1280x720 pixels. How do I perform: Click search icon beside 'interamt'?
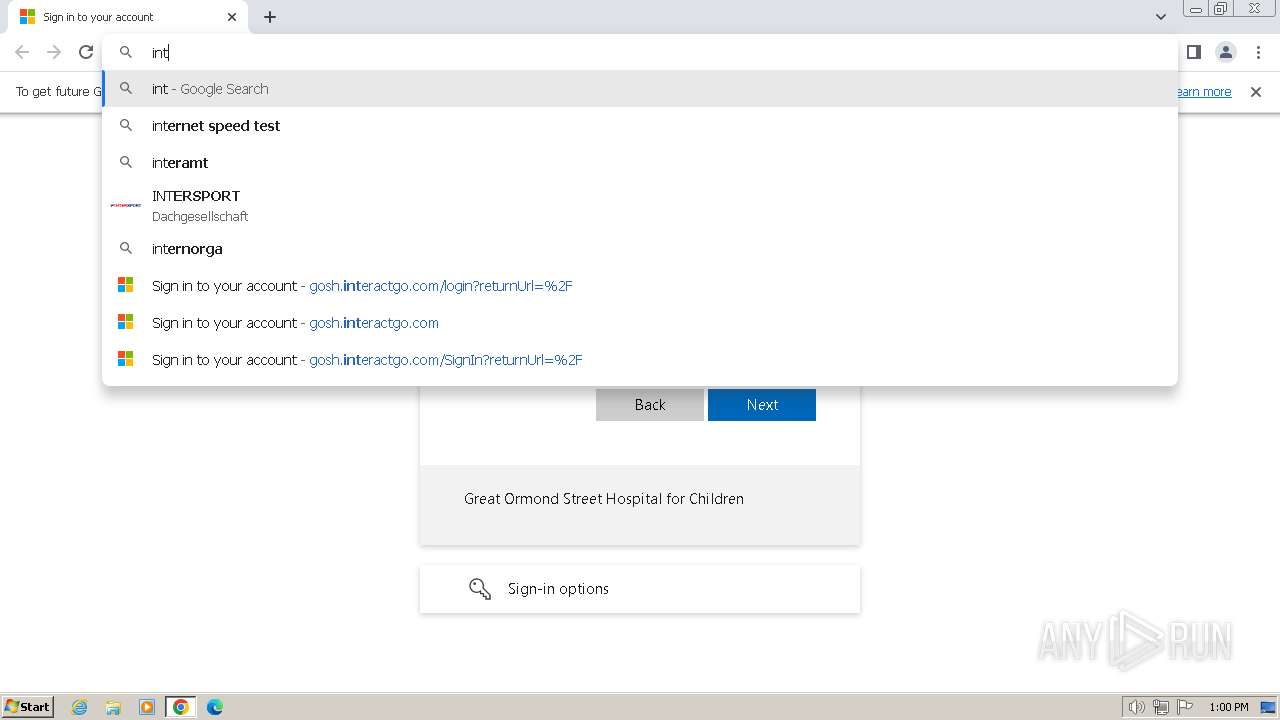(x=126, y=162)
